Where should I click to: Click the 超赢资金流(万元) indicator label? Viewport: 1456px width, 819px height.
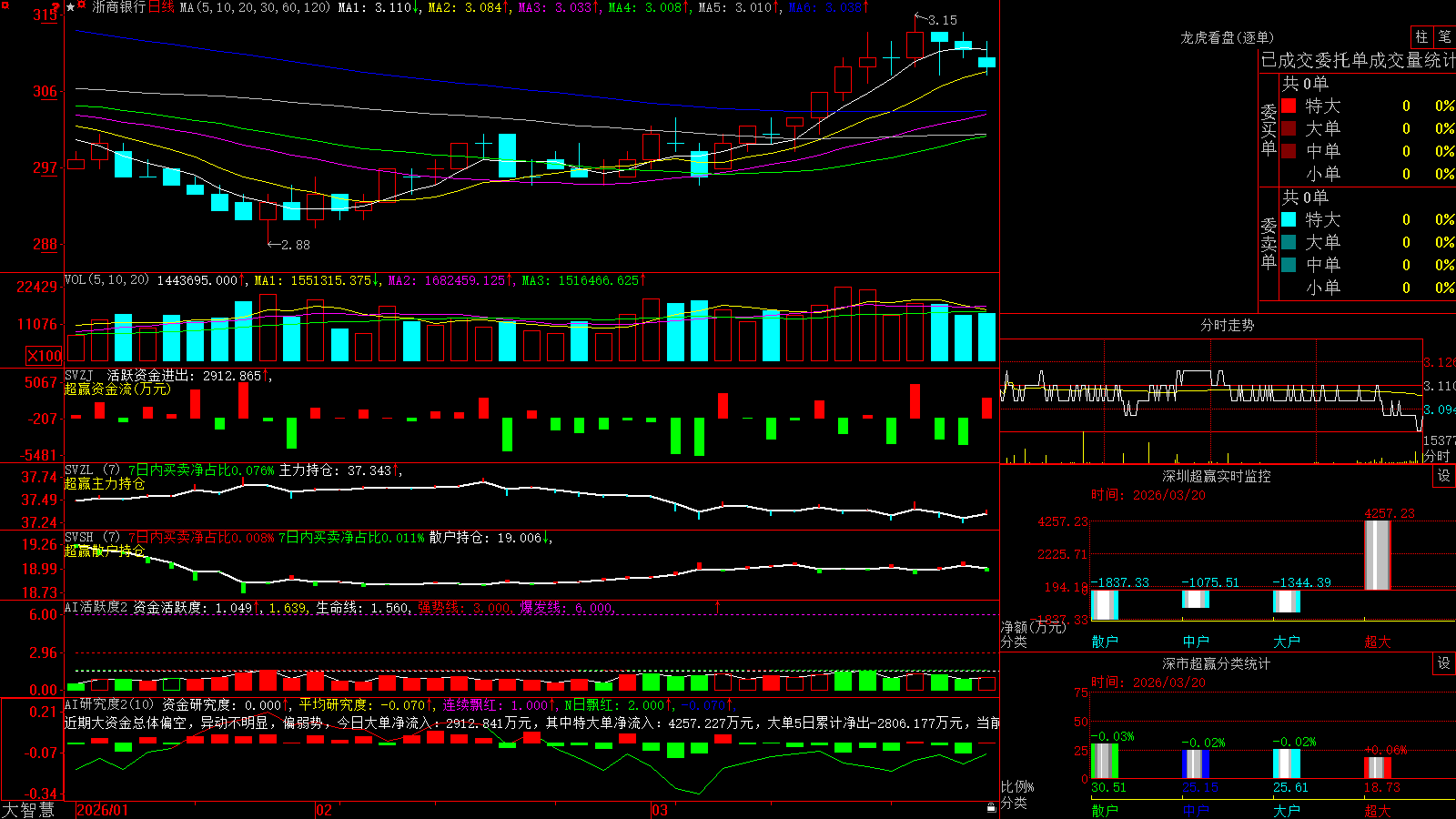[117, 389]
